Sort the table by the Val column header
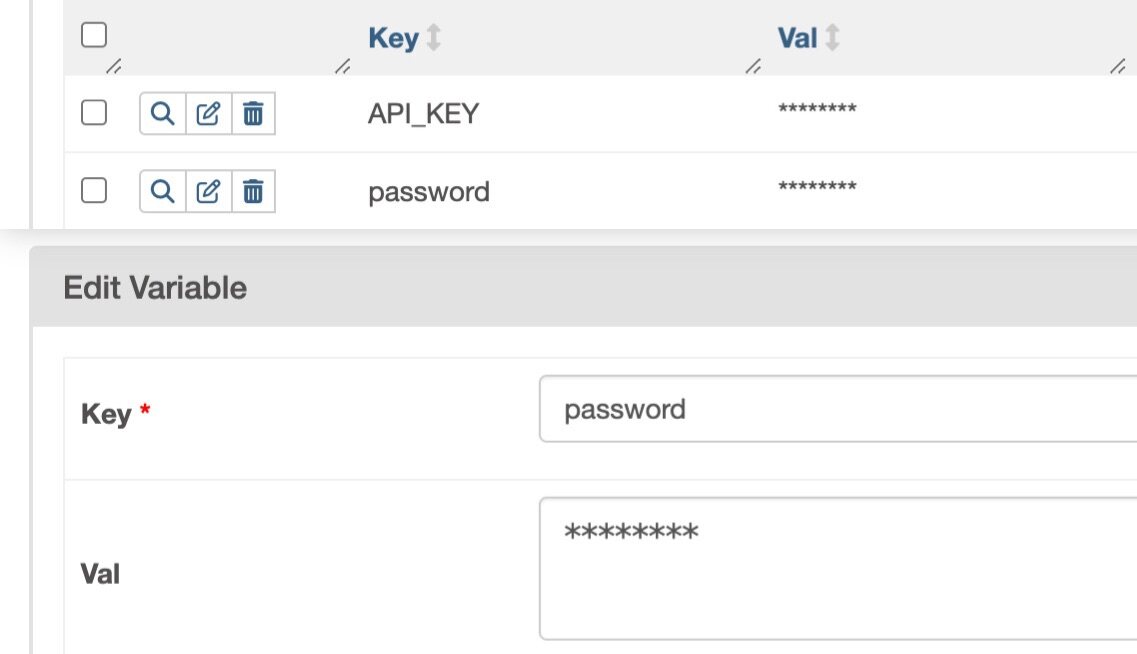Viewport: 1137px width, 654px height. [797, 39]
